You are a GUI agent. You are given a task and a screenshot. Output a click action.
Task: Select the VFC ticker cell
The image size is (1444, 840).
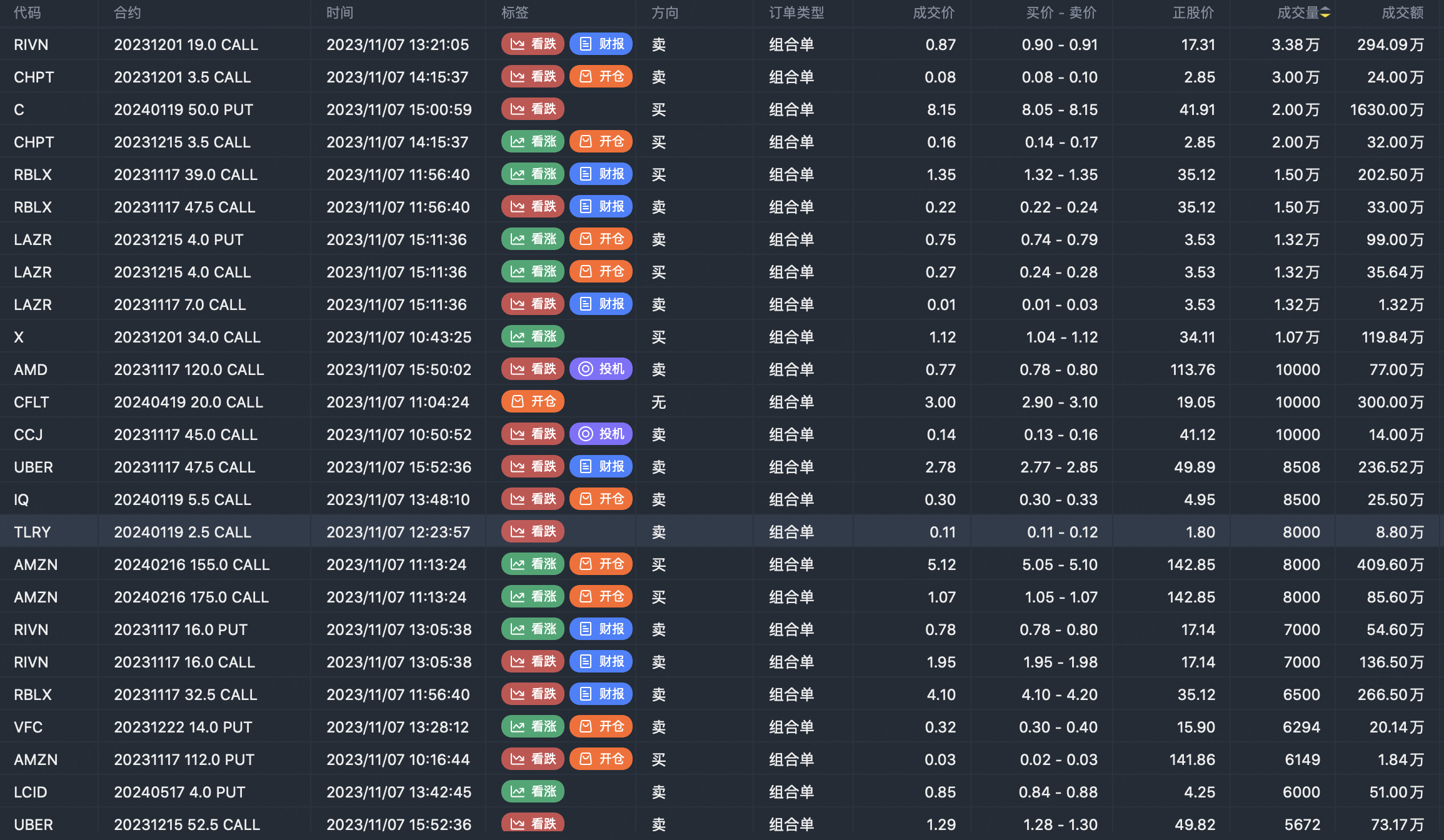point(28,727)
